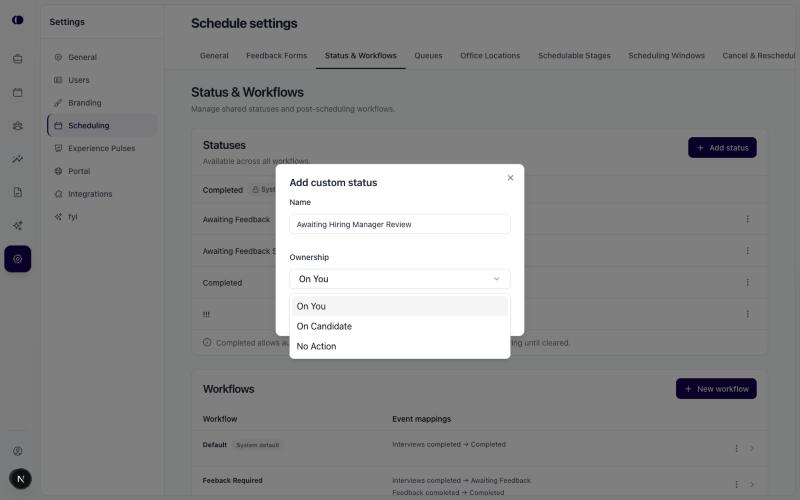800x500 pixels.
Task: Click the Awaiting Feedback status name
Action: pyautogui.click(x=236, y=219)
